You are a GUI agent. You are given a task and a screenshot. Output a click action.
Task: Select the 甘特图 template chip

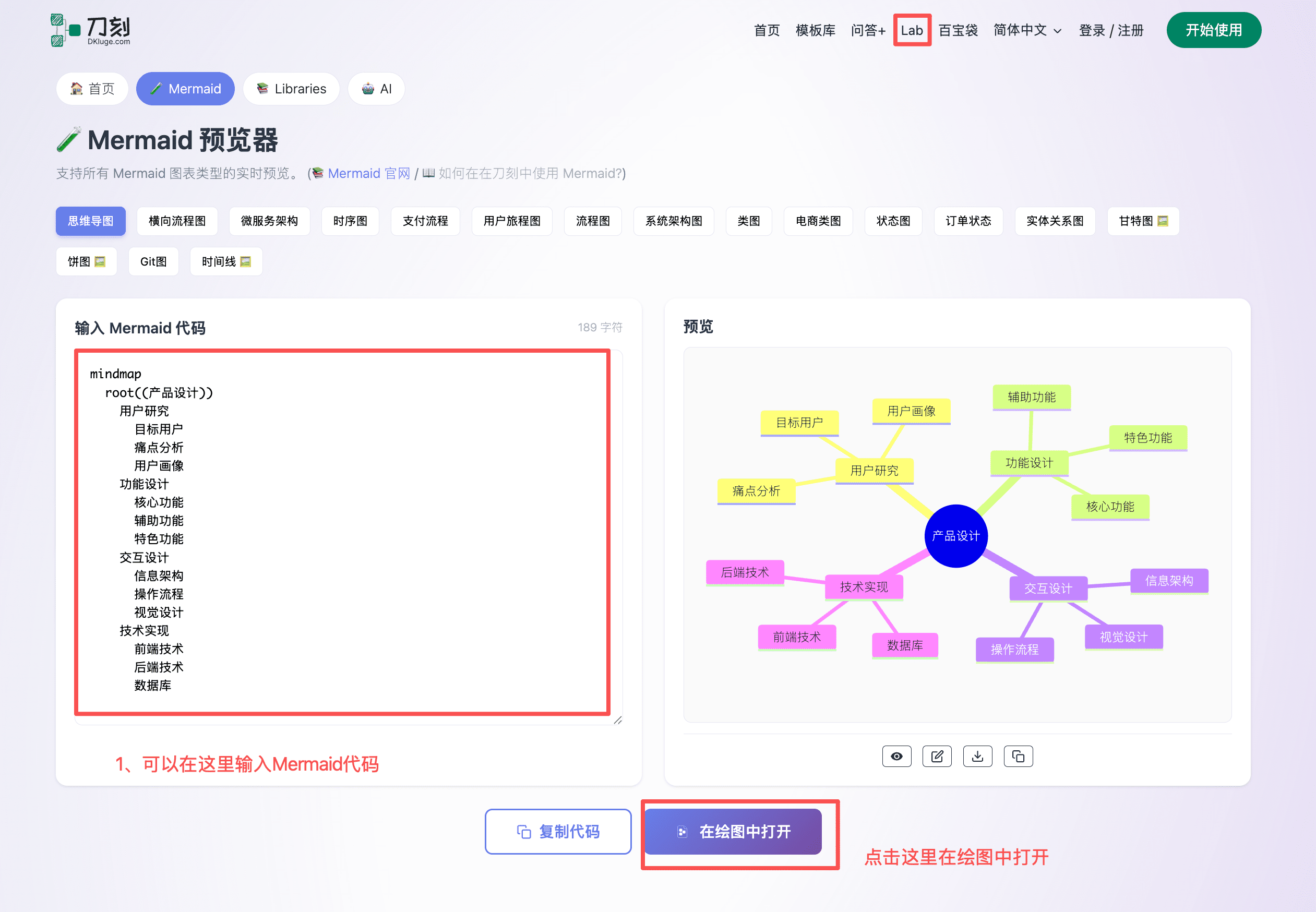point(1143,221)
